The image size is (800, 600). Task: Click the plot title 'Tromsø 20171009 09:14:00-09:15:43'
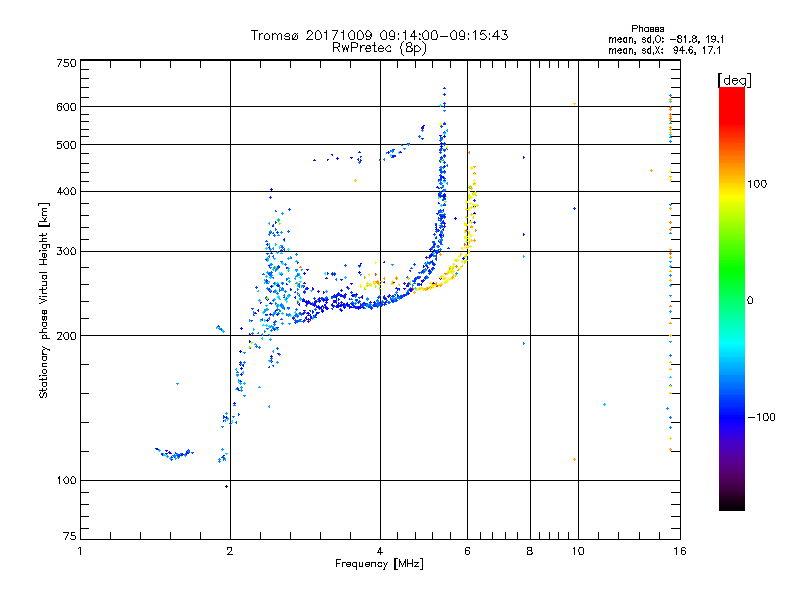click(x=379, y=35)
